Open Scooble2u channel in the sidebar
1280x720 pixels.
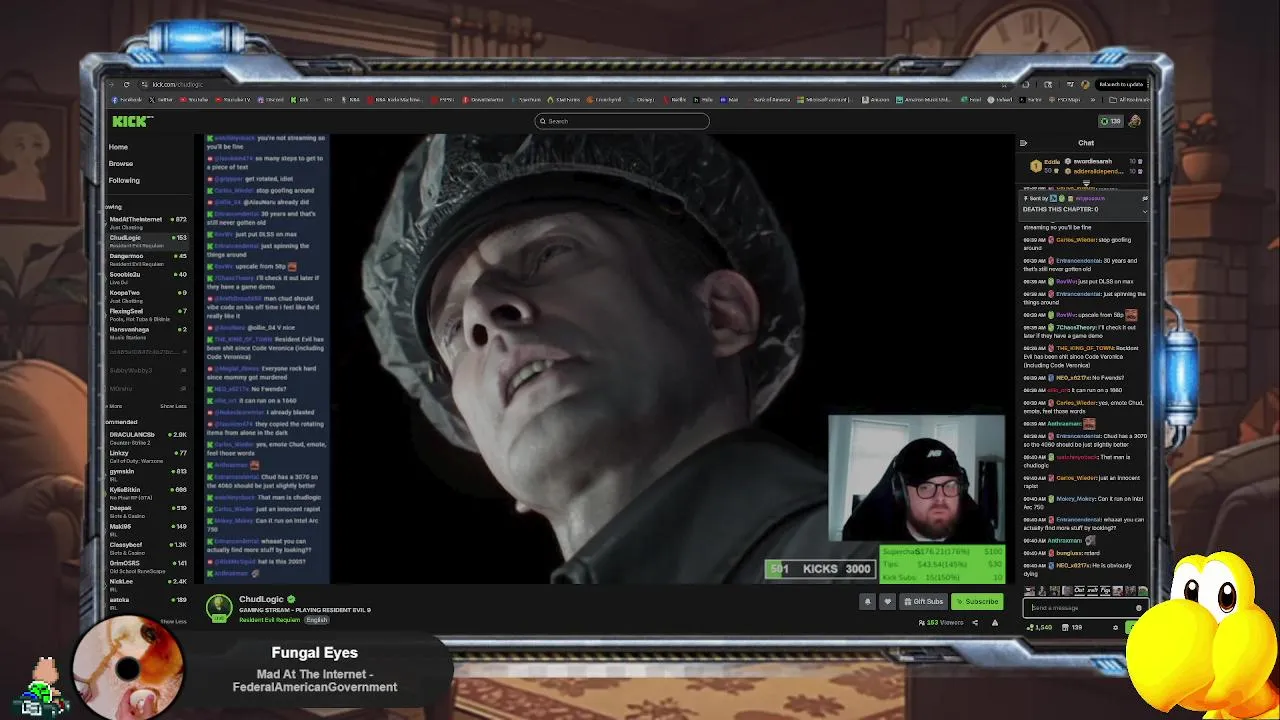148,277
